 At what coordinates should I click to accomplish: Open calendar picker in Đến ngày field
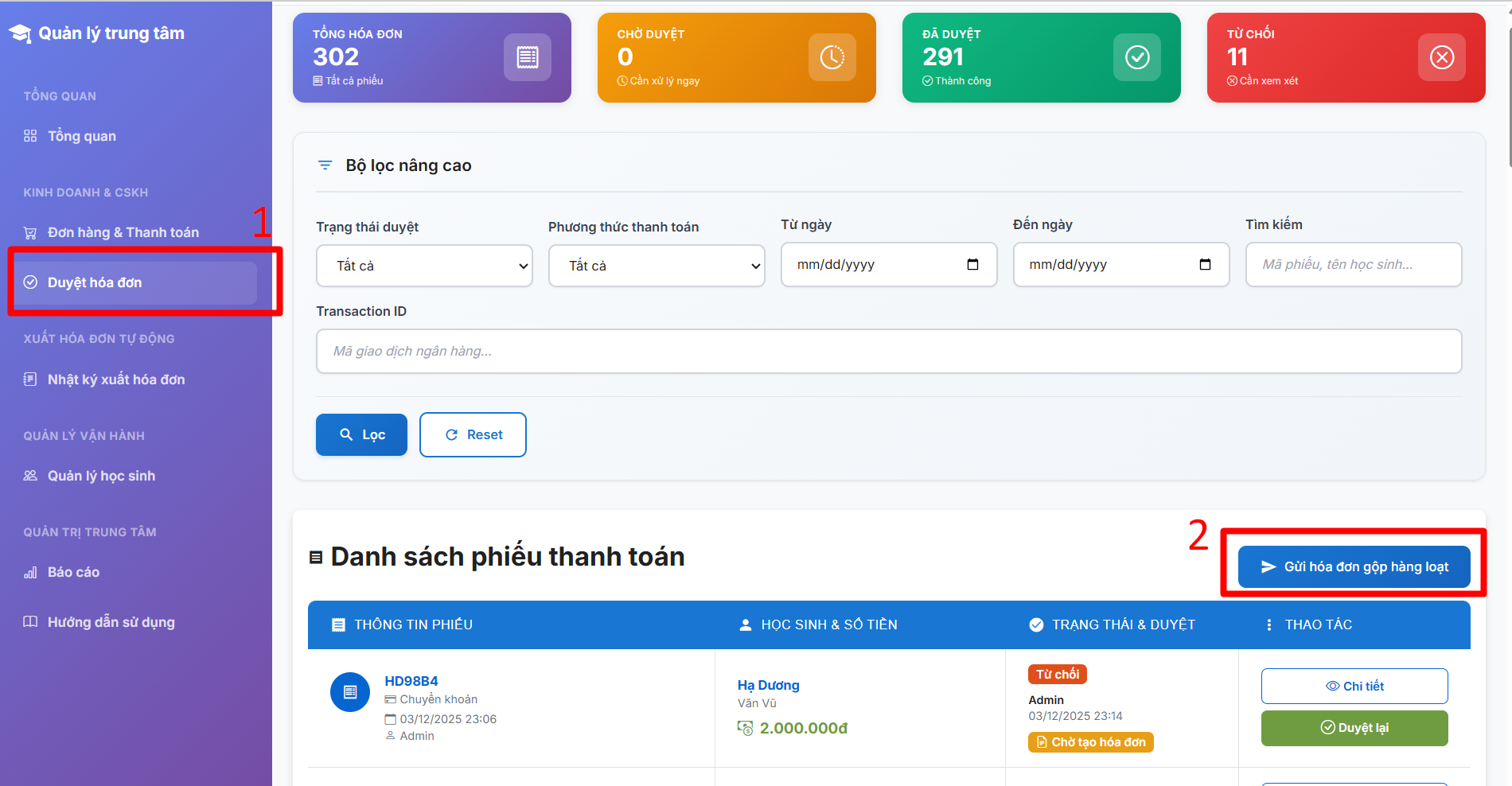point(1205,264)
